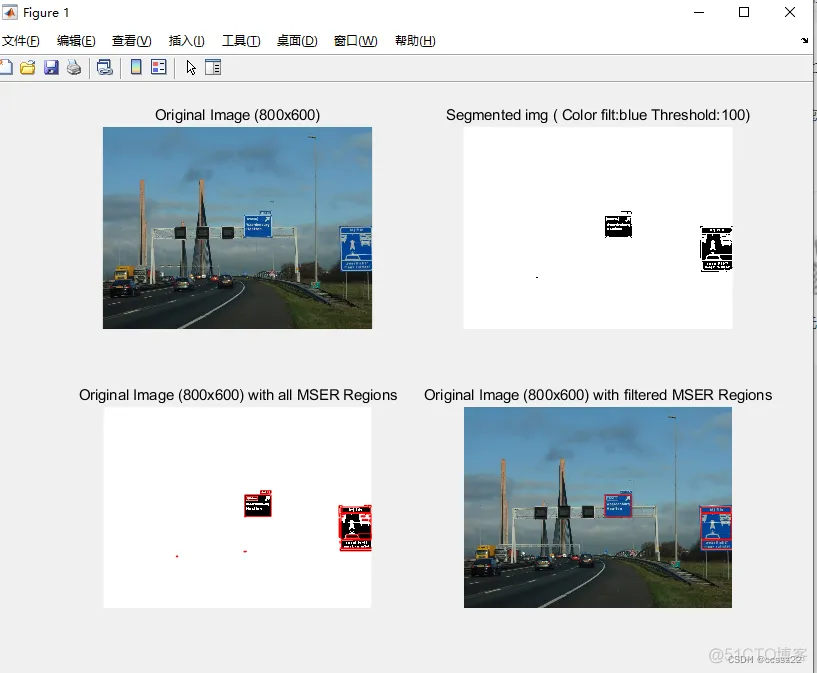Click the Print Figure icon
Screen dimensions: 817x673
tap(74, 67)
